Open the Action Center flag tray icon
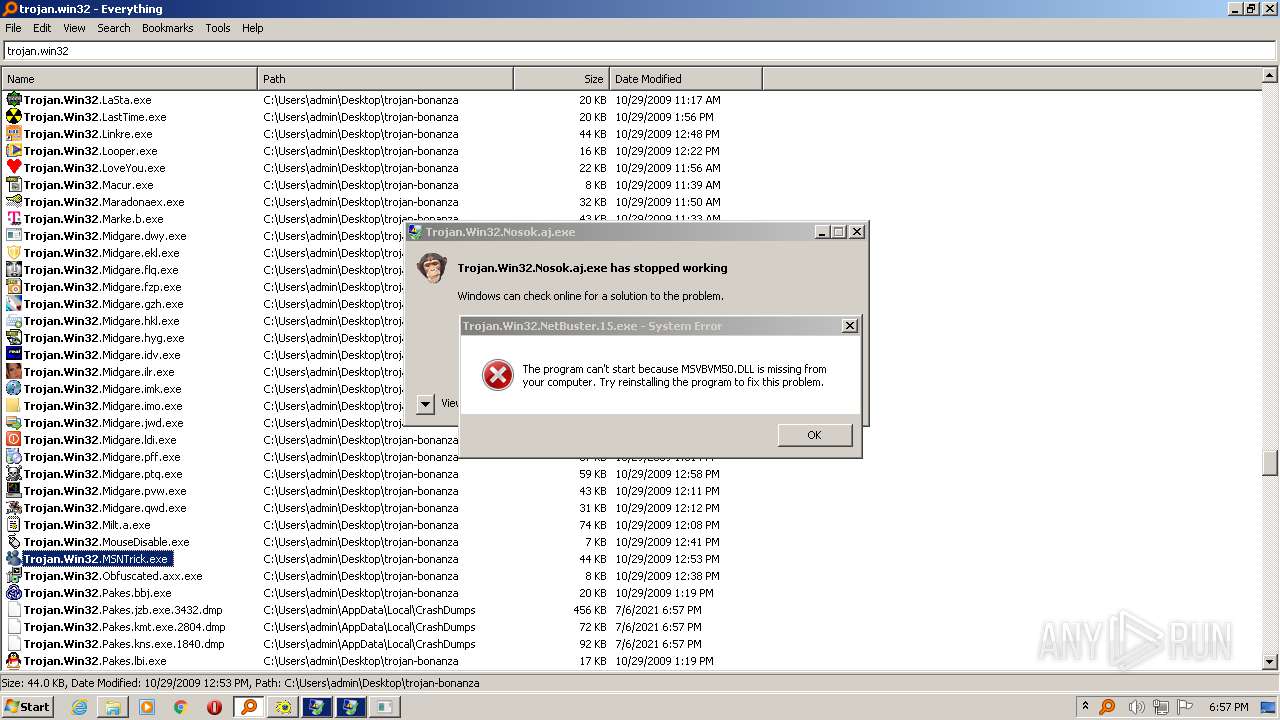The image size is (1280, 720). point(1186,707)
